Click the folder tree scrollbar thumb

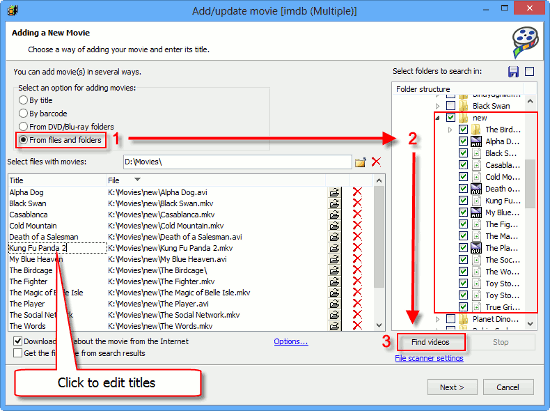(x=530, y=183)
